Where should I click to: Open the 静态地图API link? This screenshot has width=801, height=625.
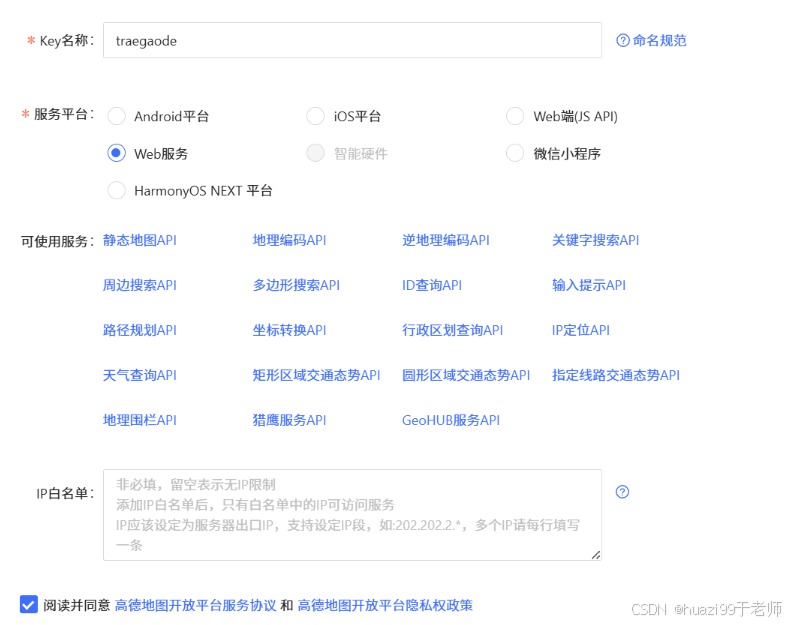tap(139, 240)
